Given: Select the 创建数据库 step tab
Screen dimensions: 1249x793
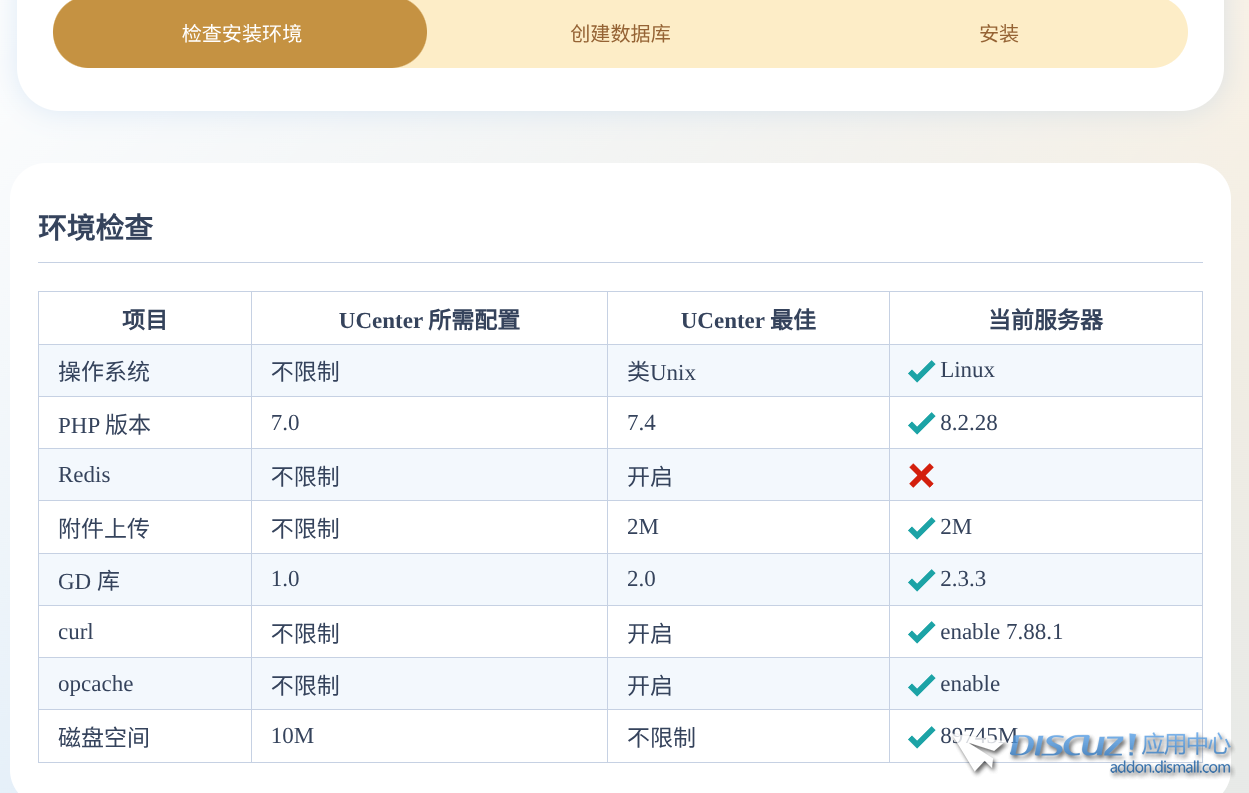Looking at the screenshot, I should [620, 33].
